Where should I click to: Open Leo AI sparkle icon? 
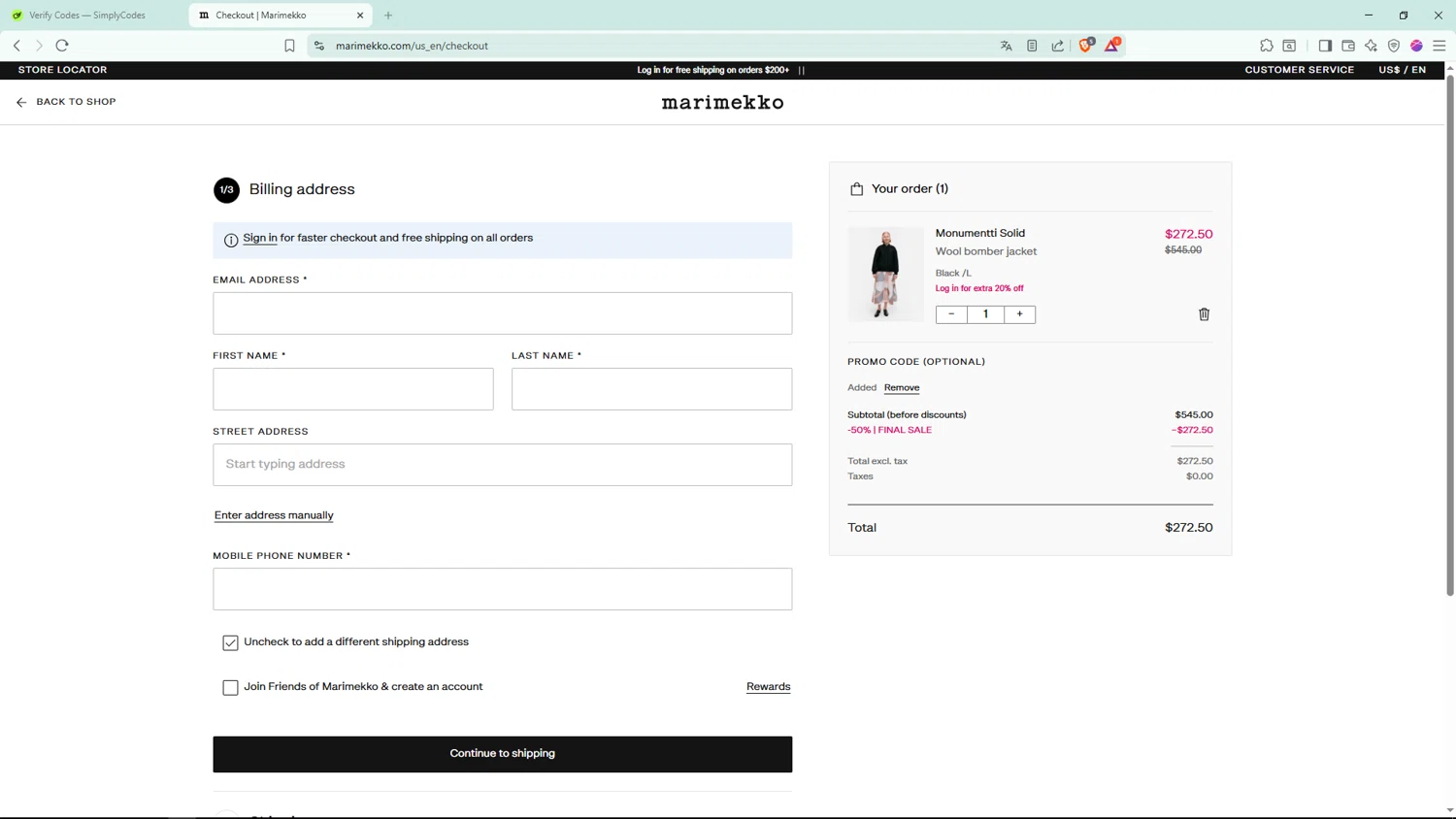tap(1371, 46)
